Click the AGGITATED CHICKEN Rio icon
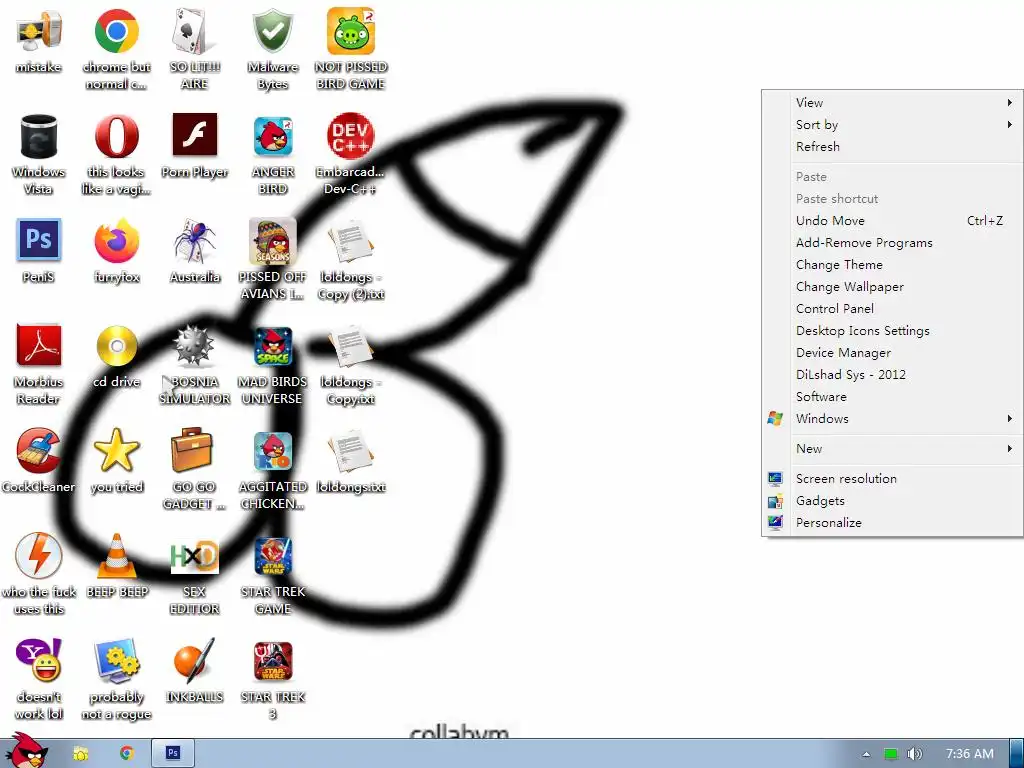Viewport: 1024px width, 768px height. pyautogui.click(x=273, y=469)
